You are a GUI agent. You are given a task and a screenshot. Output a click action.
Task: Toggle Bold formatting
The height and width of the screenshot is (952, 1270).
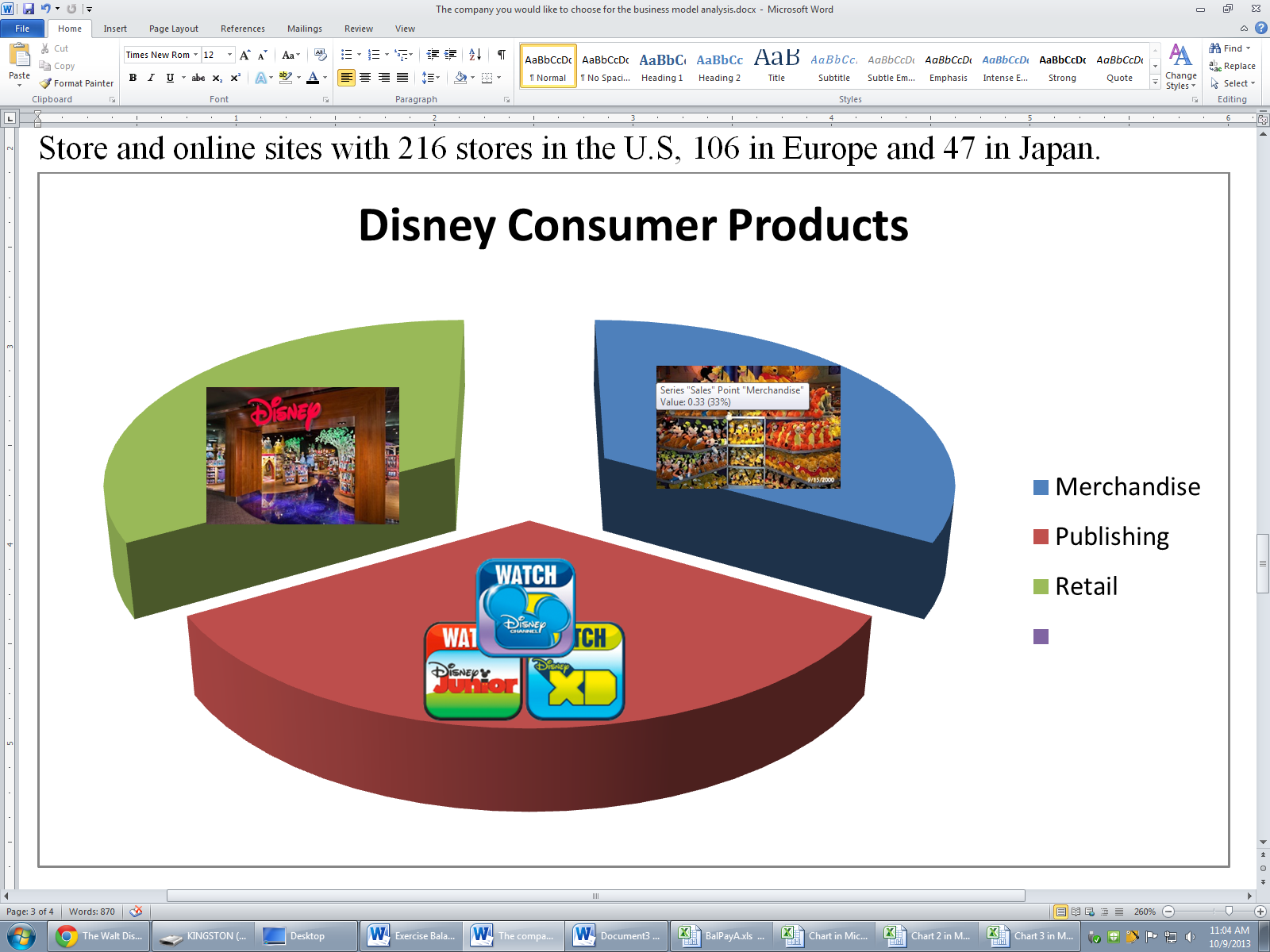[x=133, y=78]
